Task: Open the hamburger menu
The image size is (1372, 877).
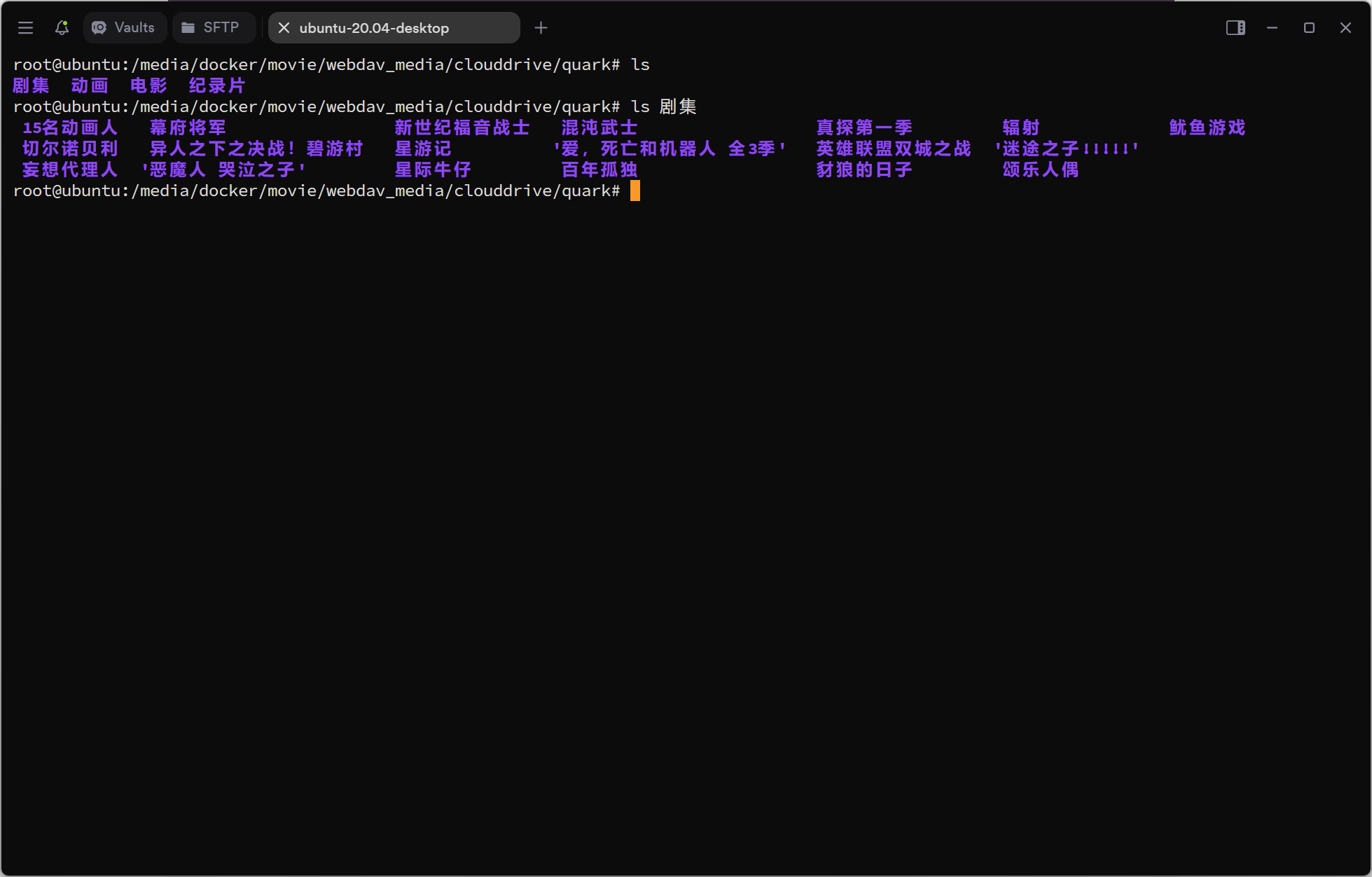Action: (x=25, y=28)
